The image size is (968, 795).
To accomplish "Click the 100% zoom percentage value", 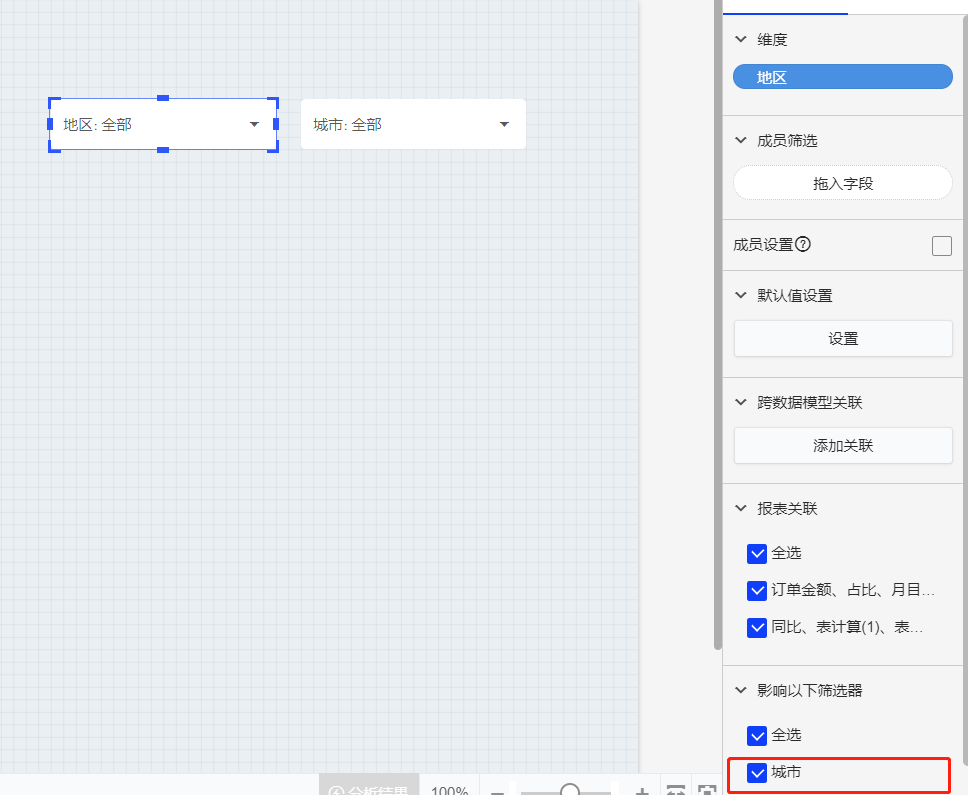I will pyautogui.click(x=449, y=789).
